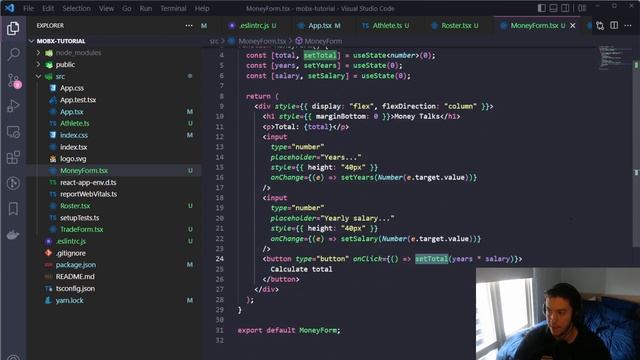The image size is (640, 360).
Task: Expand the node_modules folder
Action: click(38, 53)
